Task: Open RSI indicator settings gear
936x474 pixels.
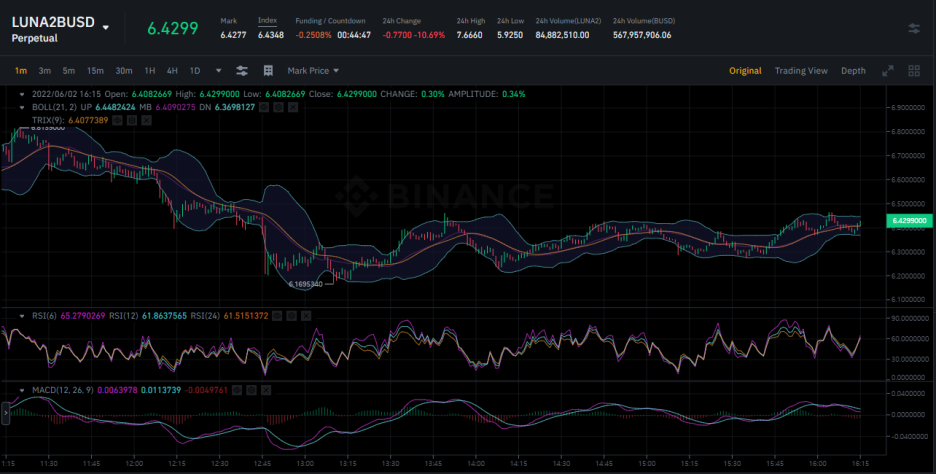Action: coord(292,316)
